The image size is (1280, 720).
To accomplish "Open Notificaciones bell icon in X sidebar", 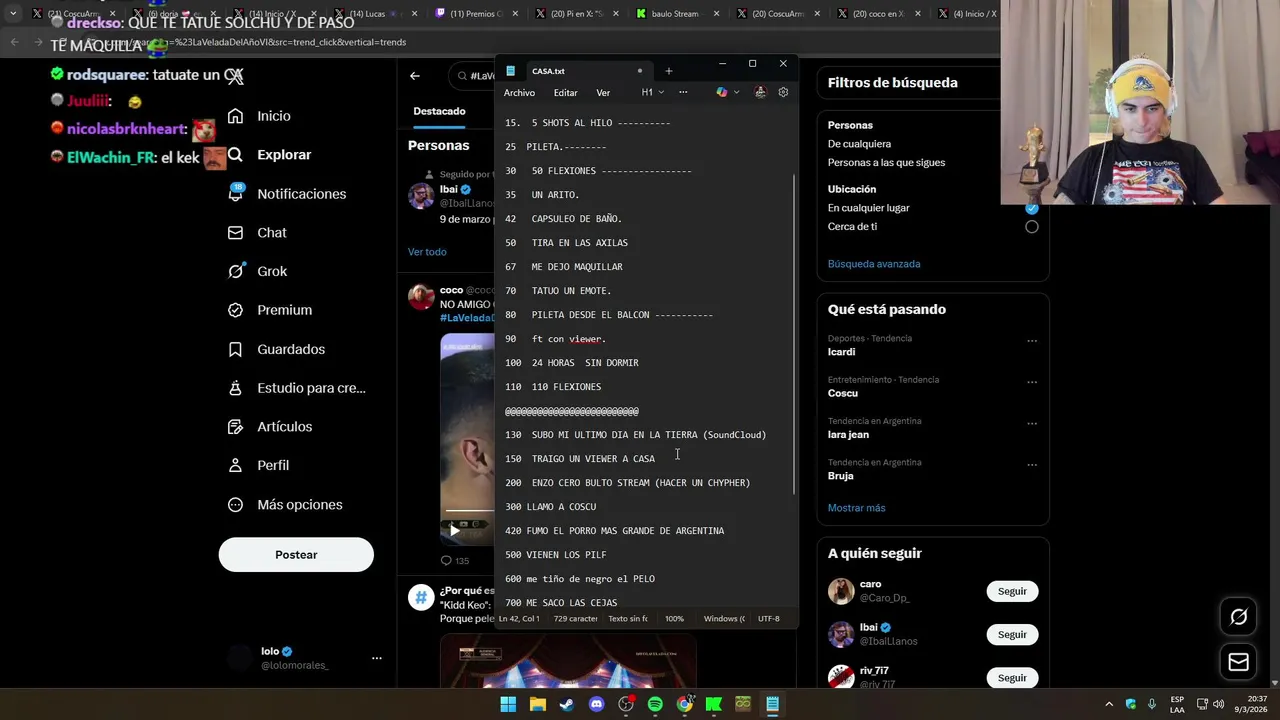I will click(235, 194).
